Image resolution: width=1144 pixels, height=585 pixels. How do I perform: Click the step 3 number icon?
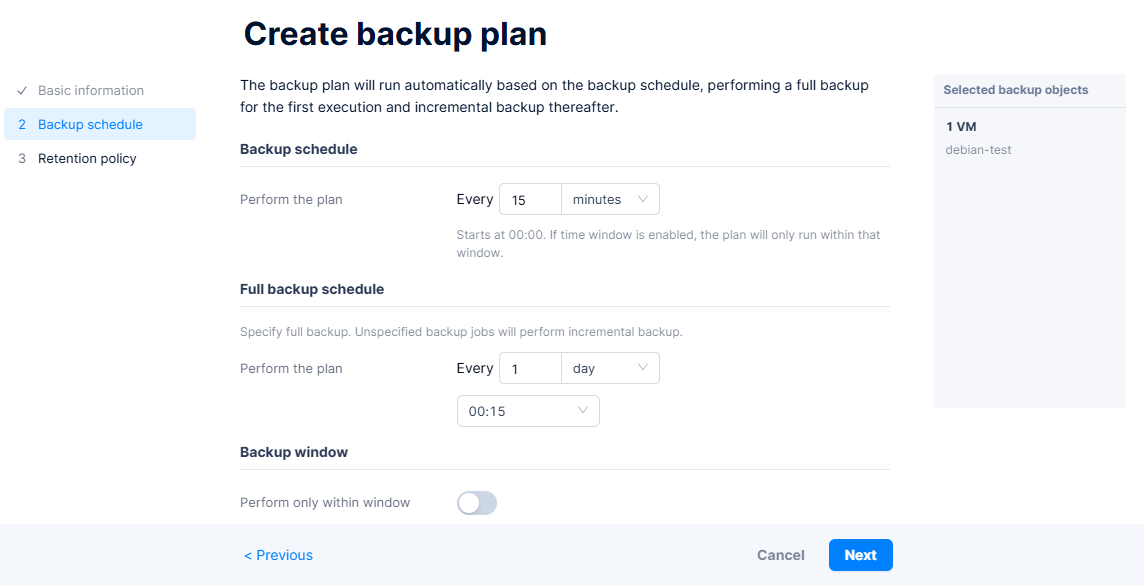tap(22, 158)
